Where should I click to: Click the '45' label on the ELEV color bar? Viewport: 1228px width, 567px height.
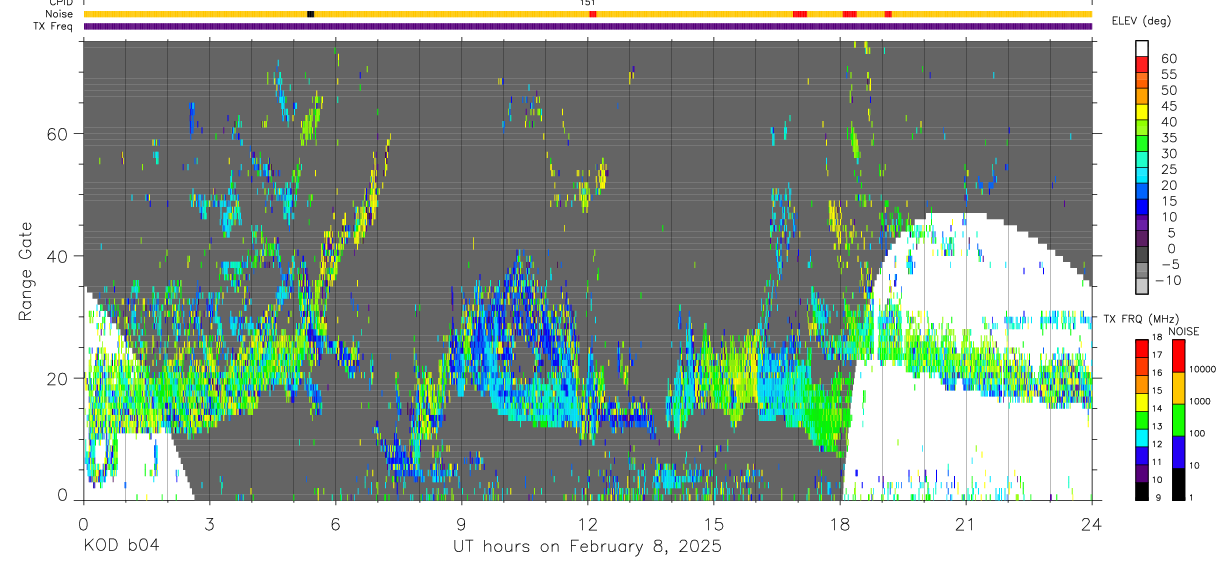click(1168, 106)
